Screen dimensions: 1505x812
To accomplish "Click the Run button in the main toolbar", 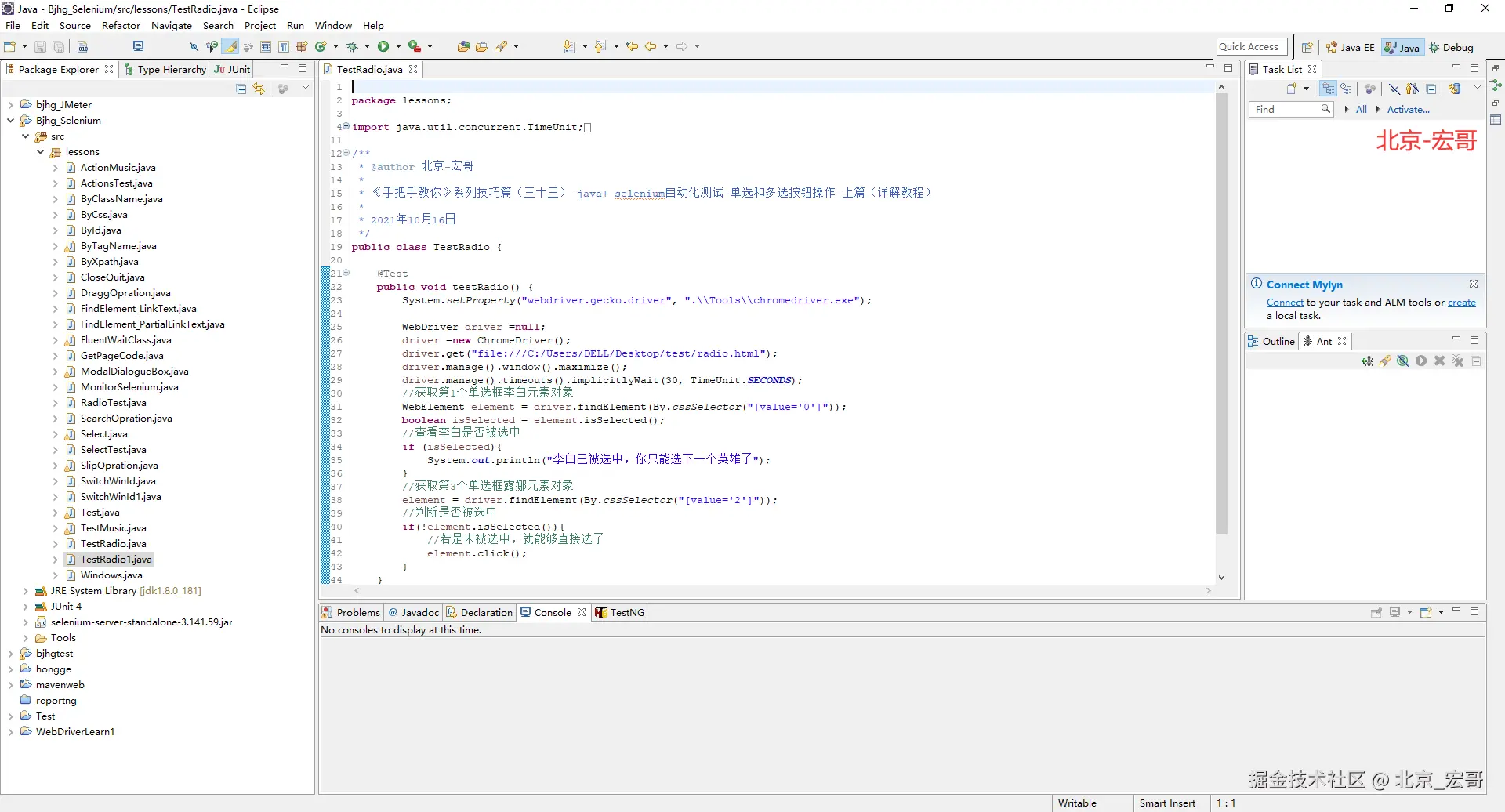I will click(x=383, y=47).
